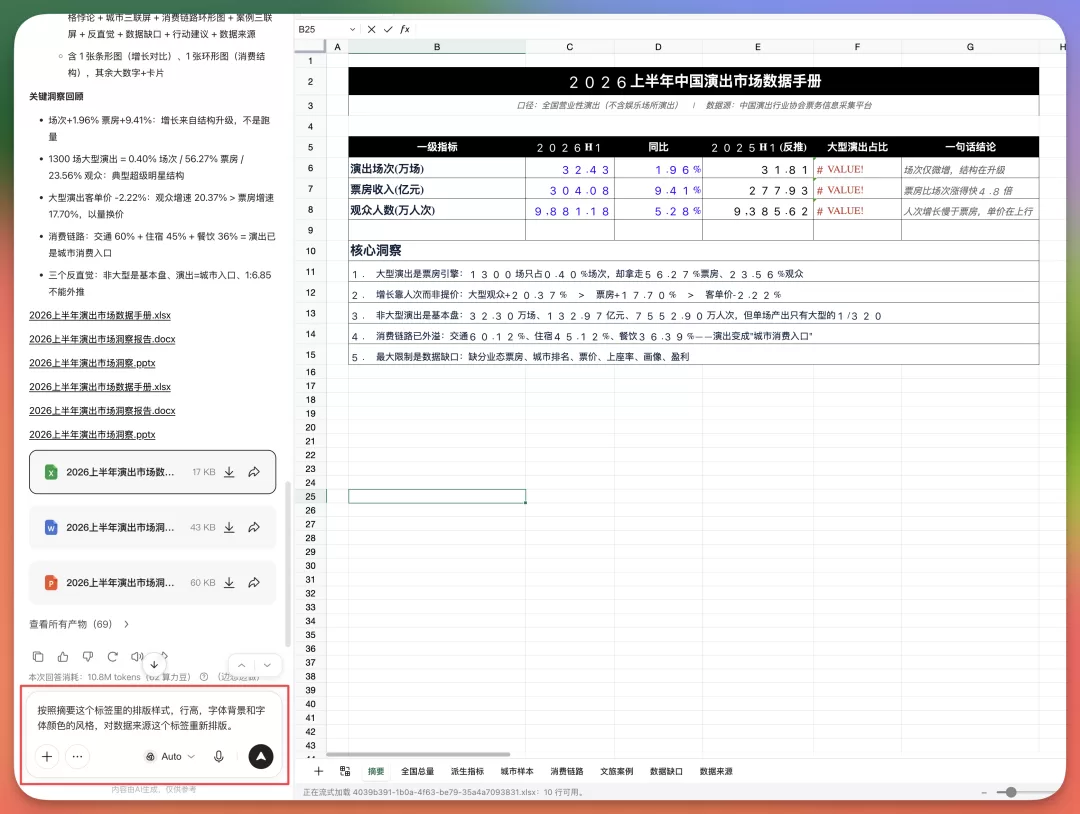This screenshot has height=814, width=1080.
Task: Switch to the 文旅案例 sheet tab
Action: point(616,771)
